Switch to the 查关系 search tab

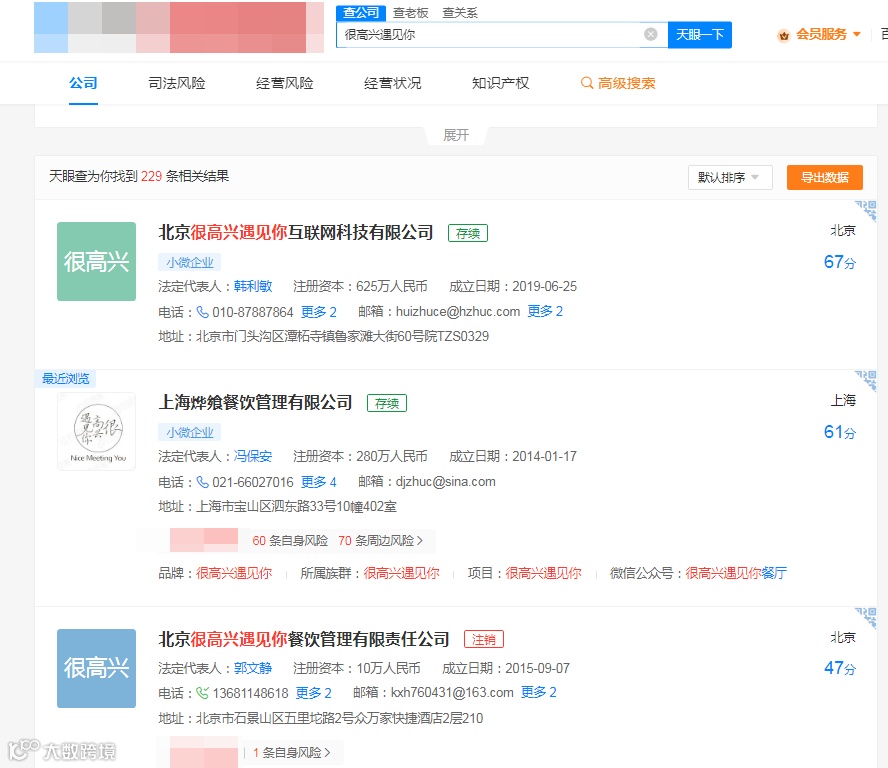pos(460,12)
